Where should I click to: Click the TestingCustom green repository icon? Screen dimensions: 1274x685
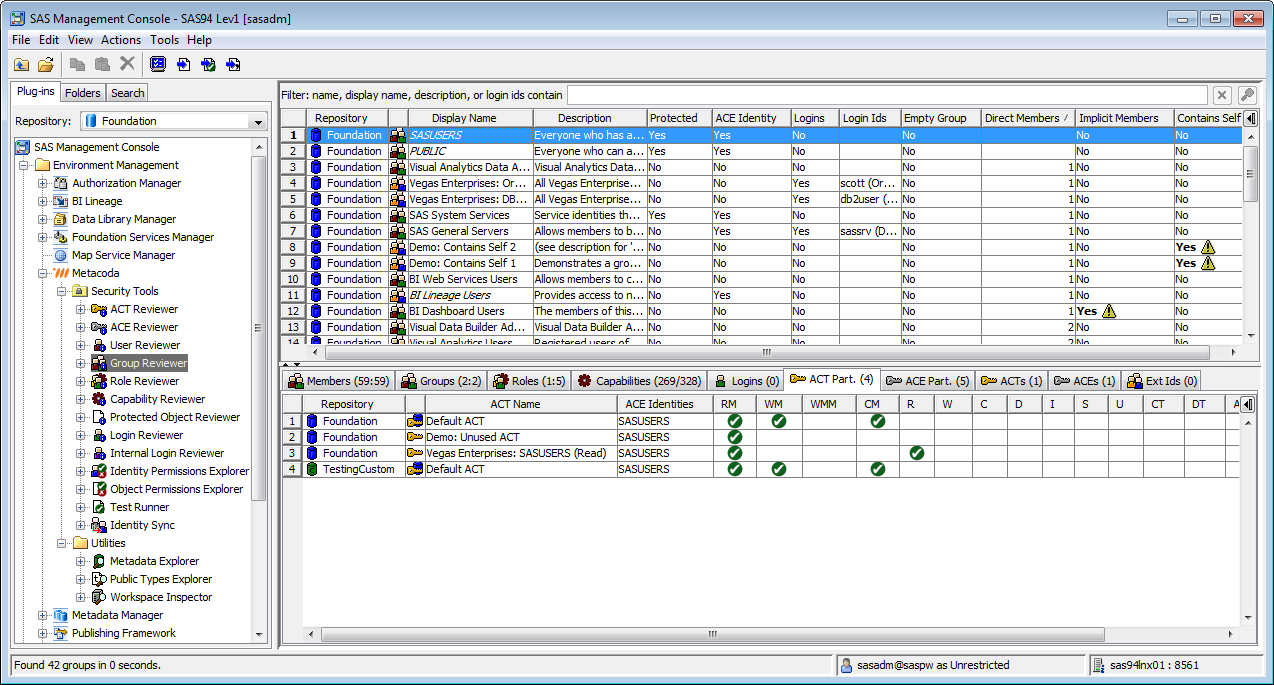click(314, 469)
